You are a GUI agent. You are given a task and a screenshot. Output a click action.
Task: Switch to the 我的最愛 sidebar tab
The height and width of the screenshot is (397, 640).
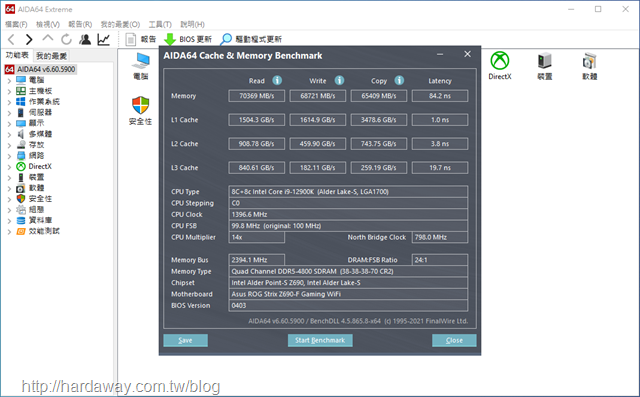click(x=51, y=55)
